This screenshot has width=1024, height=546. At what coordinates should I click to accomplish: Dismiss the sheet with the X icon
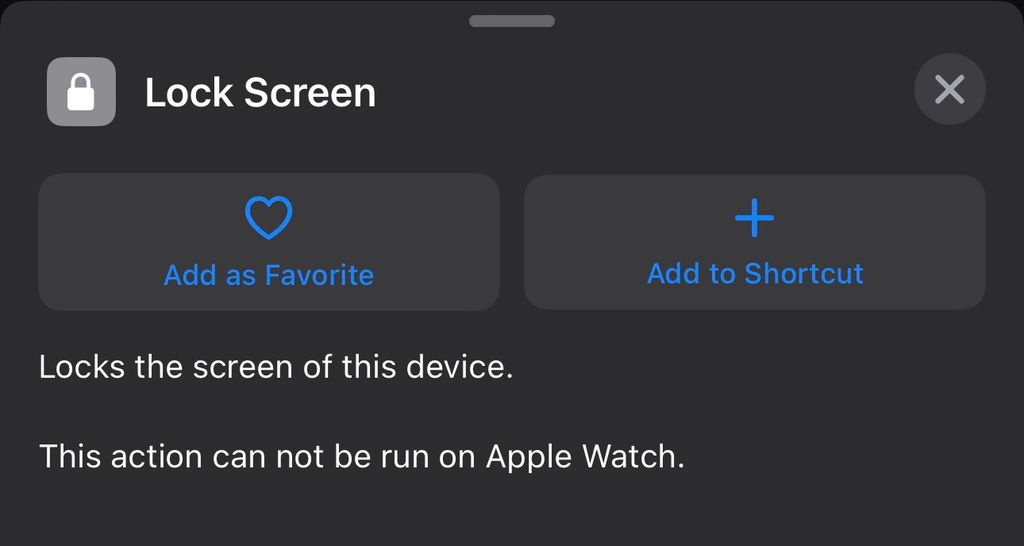tap(950, 89)
